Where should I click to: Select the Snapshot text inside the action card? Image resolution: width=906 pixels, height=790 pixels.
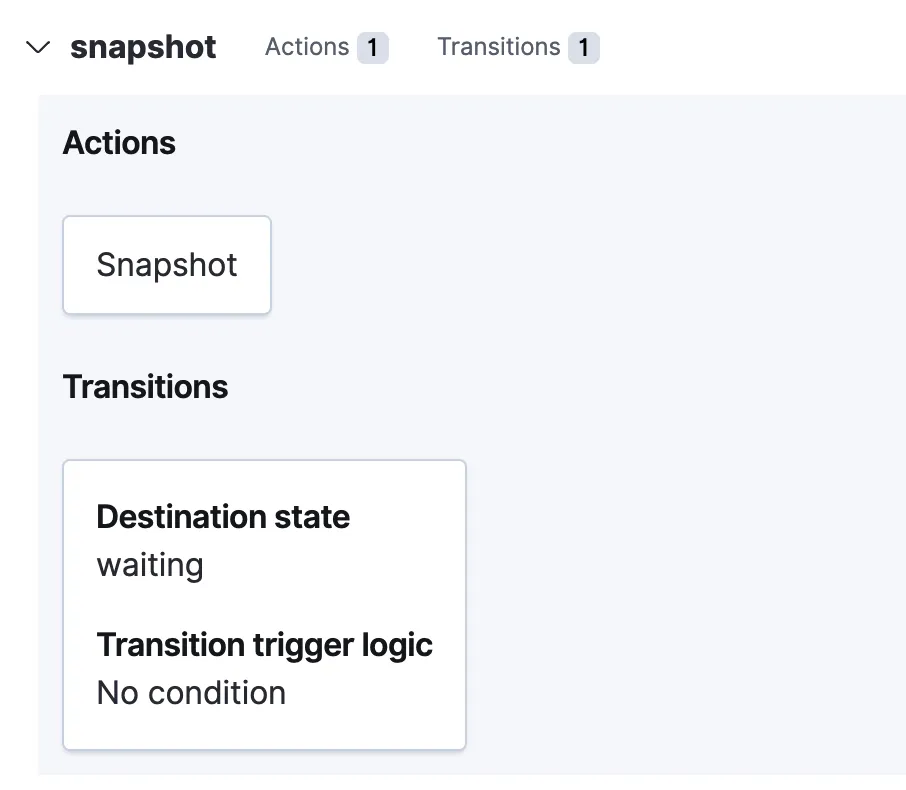coord(166,265)
